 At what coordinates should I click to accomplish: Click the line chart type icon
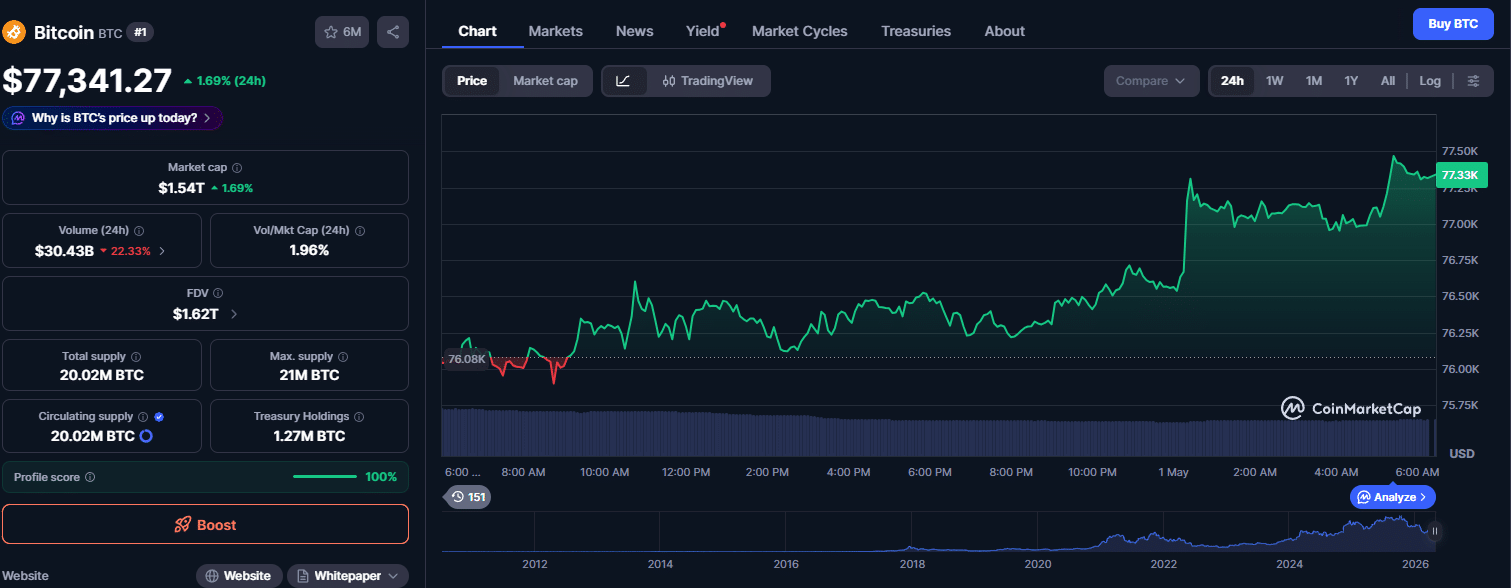click(623, 81)
